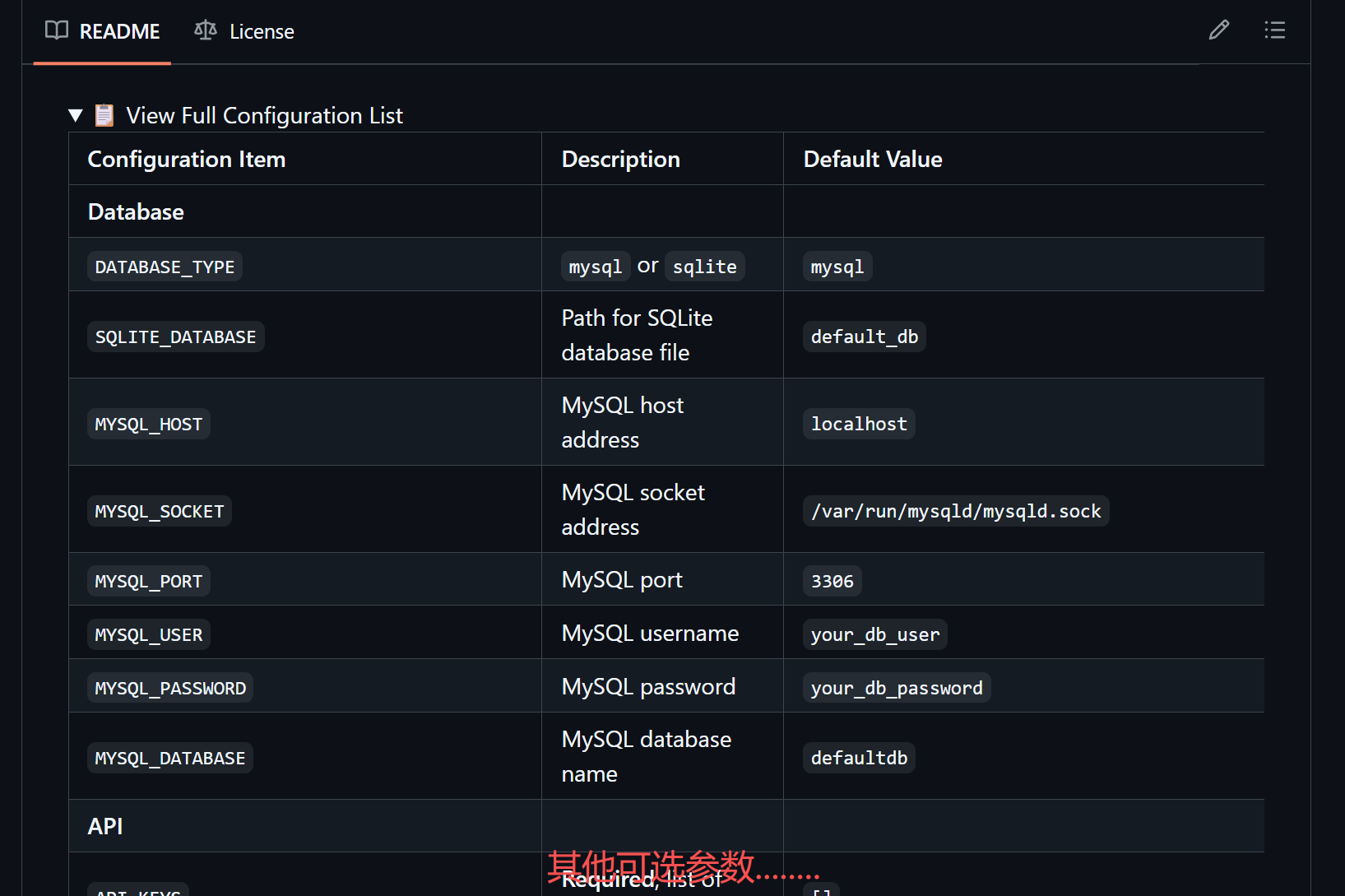The height and width of the screenshot is (896, 1345).
Task: Collapse View Full Configuration List triangle
Action: tap(76, 115)
